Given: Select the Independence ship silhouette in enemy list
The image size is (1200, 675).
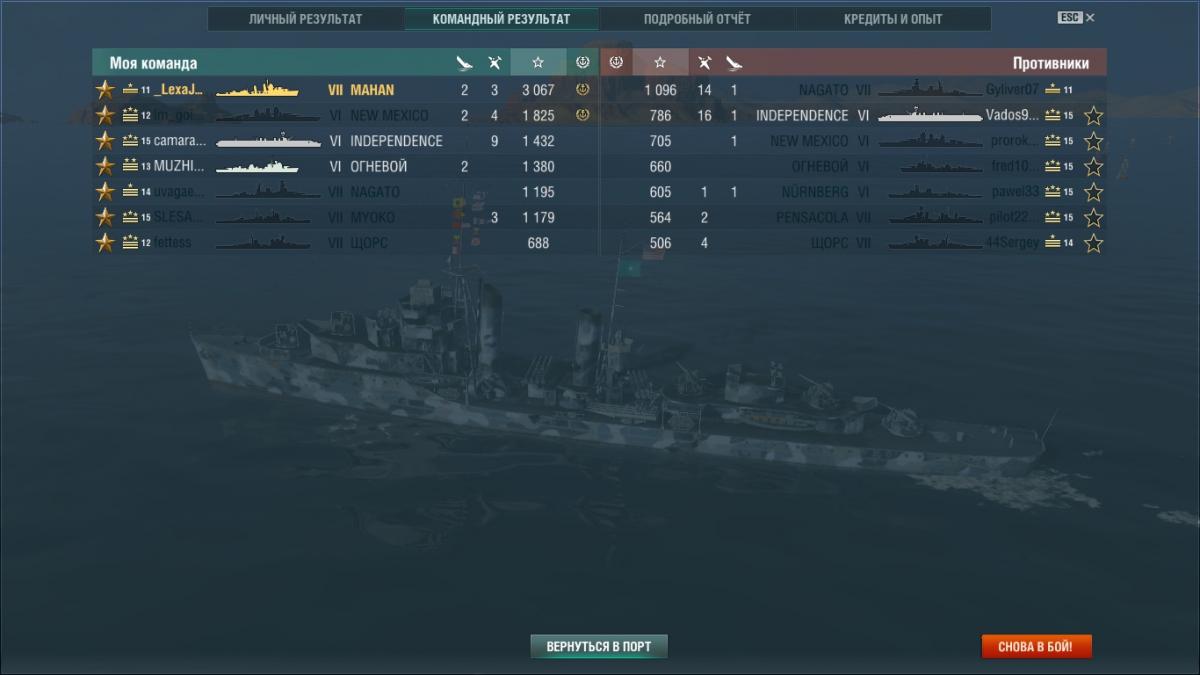Looking at the screenshot, I should coord(930,116).
